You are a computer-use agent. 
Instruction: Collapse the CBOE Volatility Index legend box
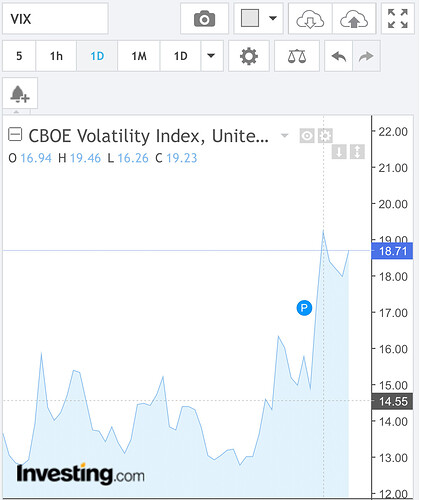click(x=15, y=135)
